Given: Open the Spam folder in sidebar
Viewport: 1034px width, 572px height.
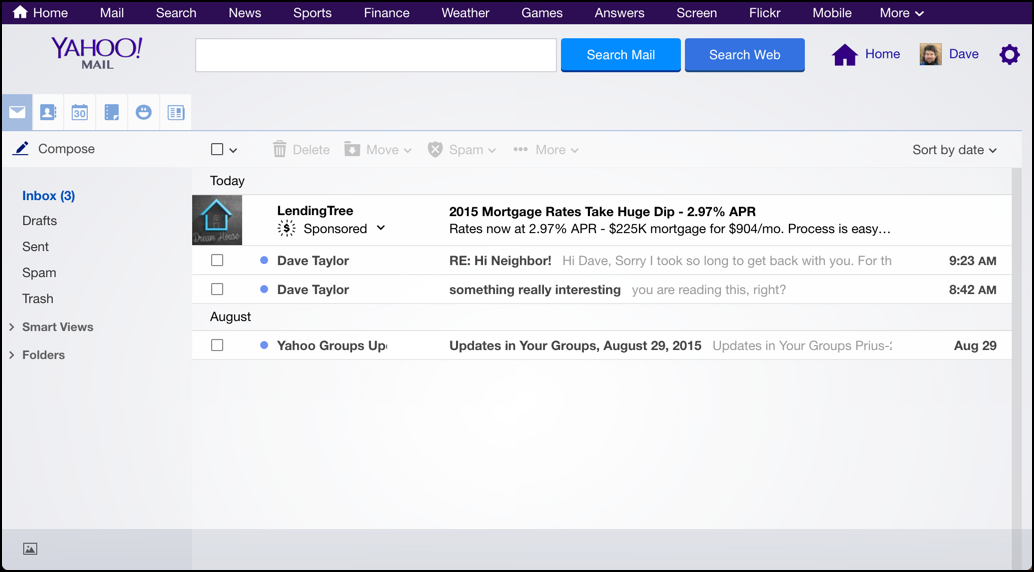Looking at the screenshot, I should 39,272.
